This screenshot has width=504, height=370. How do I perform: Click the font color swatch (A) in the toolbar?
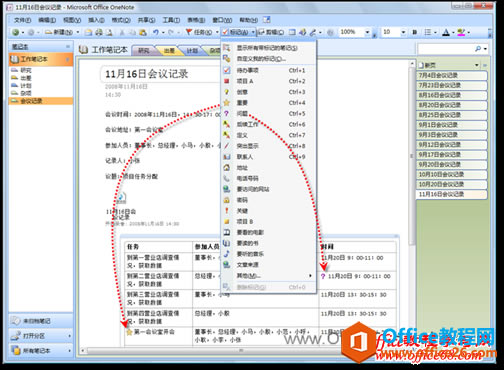pyautogui.click(x=446, y=32)
